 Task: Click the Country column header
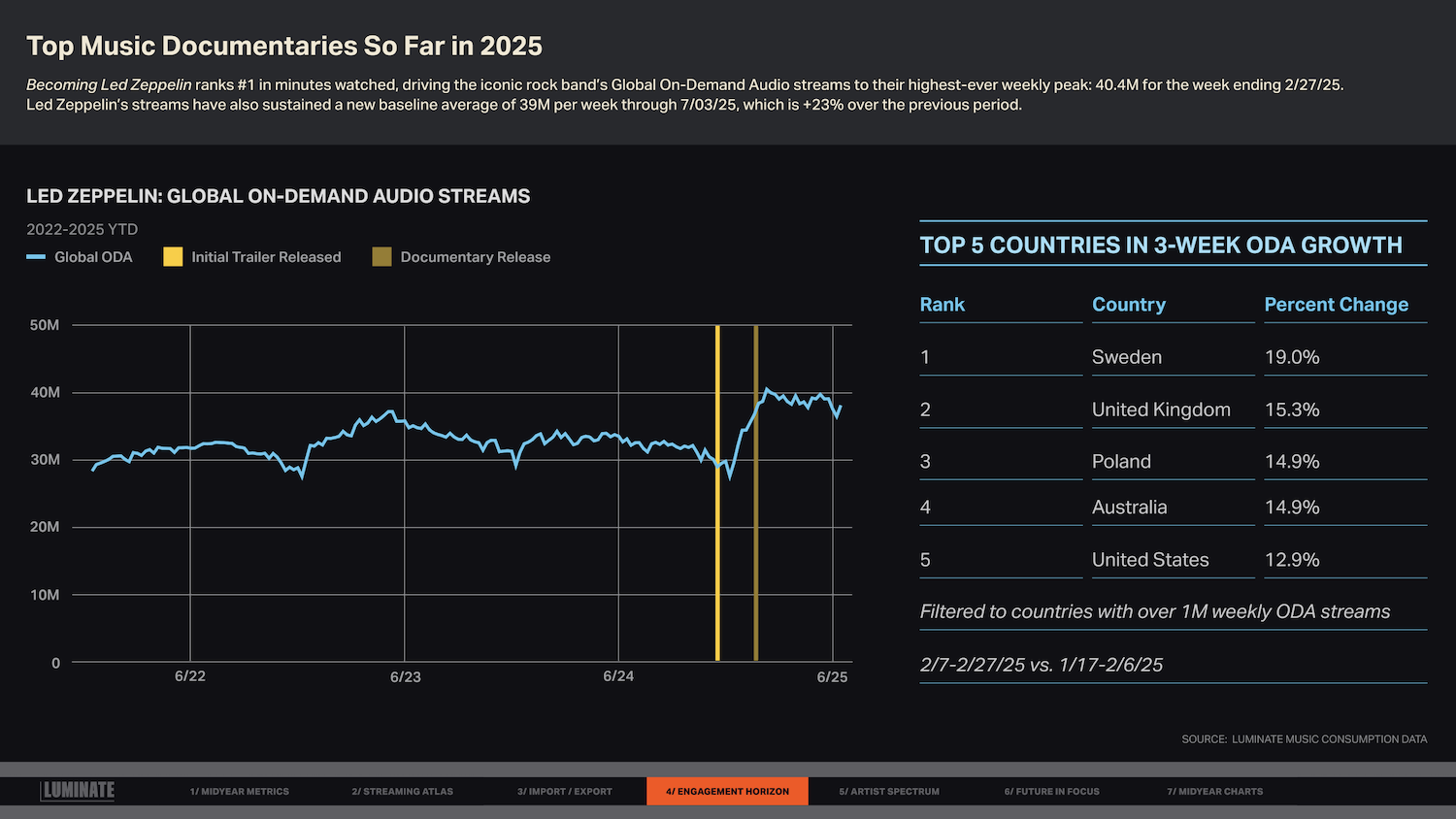click(1129, 305)
